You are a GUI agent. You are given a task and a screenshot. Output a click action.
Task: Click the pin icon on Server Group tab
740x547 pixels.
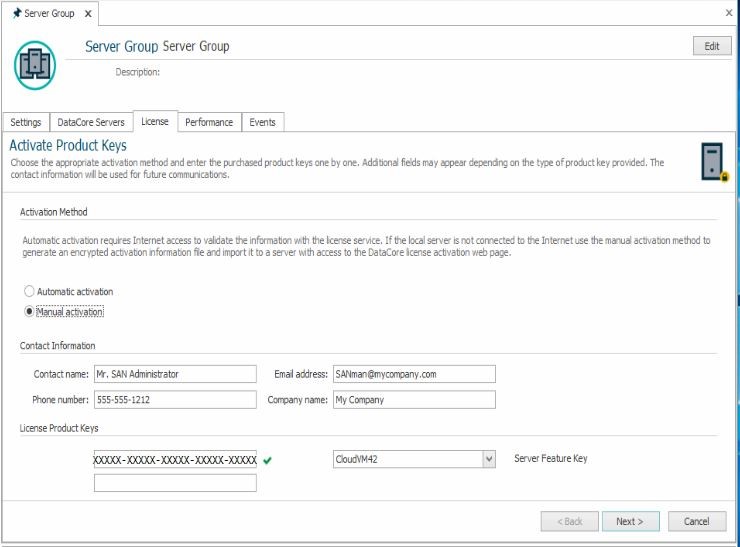16,13
